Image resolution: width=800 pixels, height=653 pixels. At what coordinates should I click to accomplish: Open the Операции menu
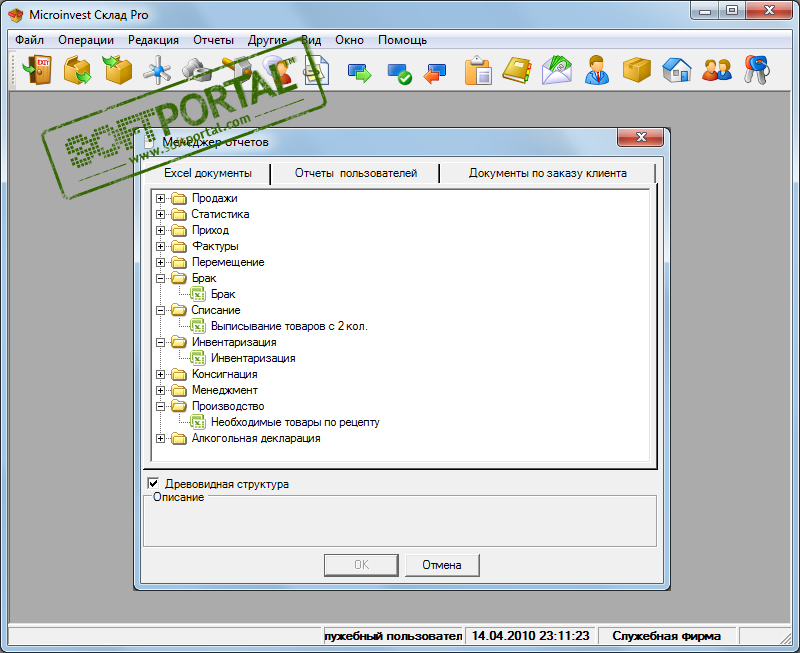86,40
